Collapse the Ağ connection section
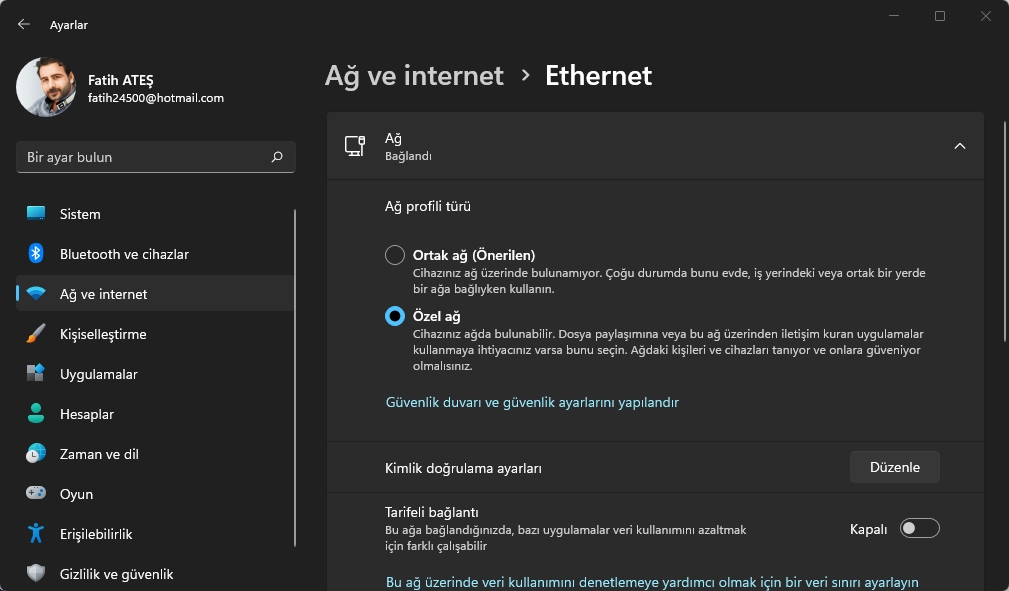The height and width of the screenshot is (591, 1009). pos(960,146)
